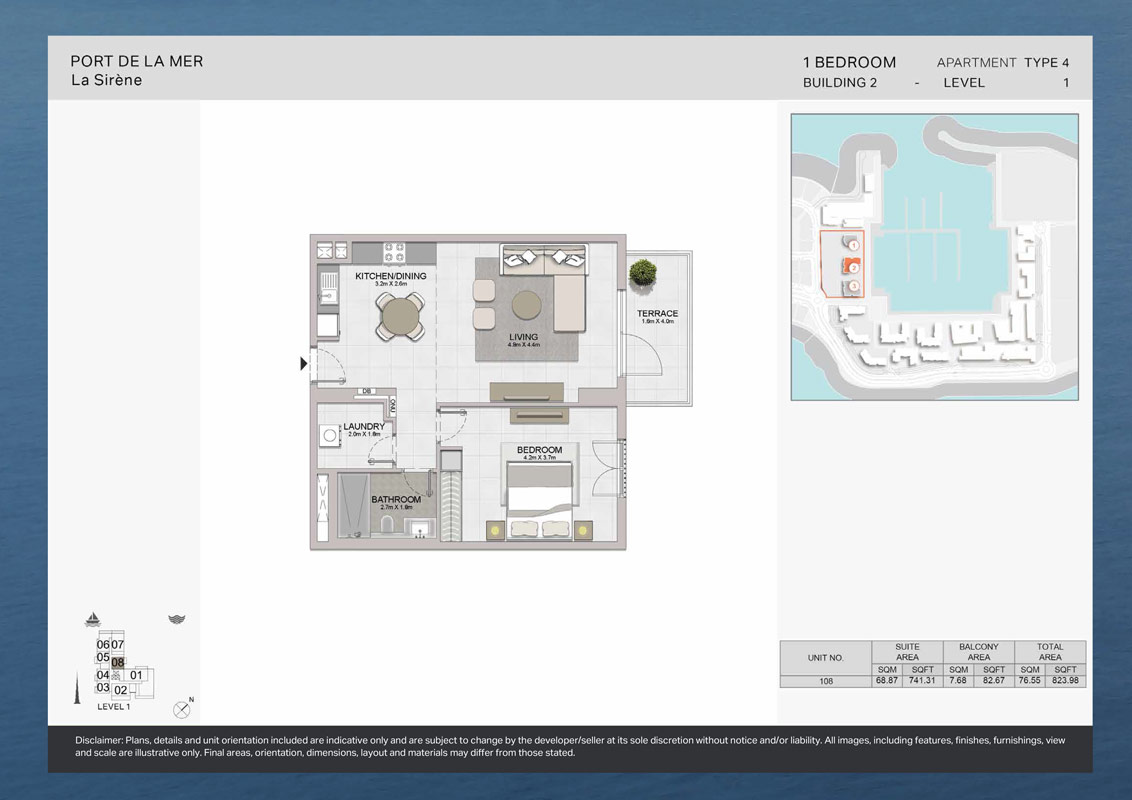Click the north compass symbol
This screenshot has height=800, width=1132.
(x=182, y=709)
